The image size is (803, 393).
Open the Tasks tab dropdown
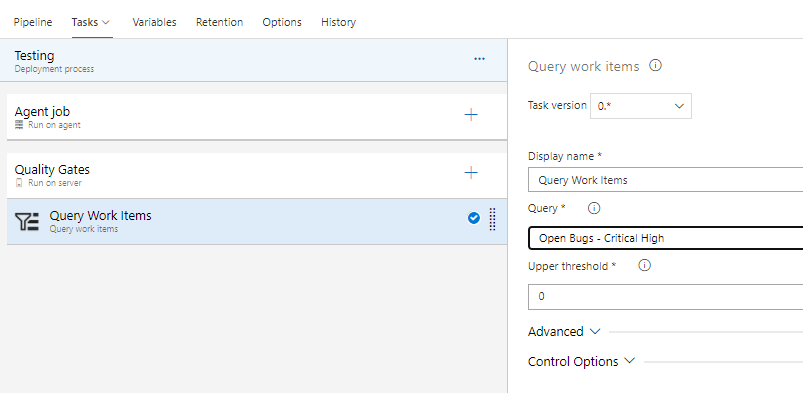pos(91,22)
